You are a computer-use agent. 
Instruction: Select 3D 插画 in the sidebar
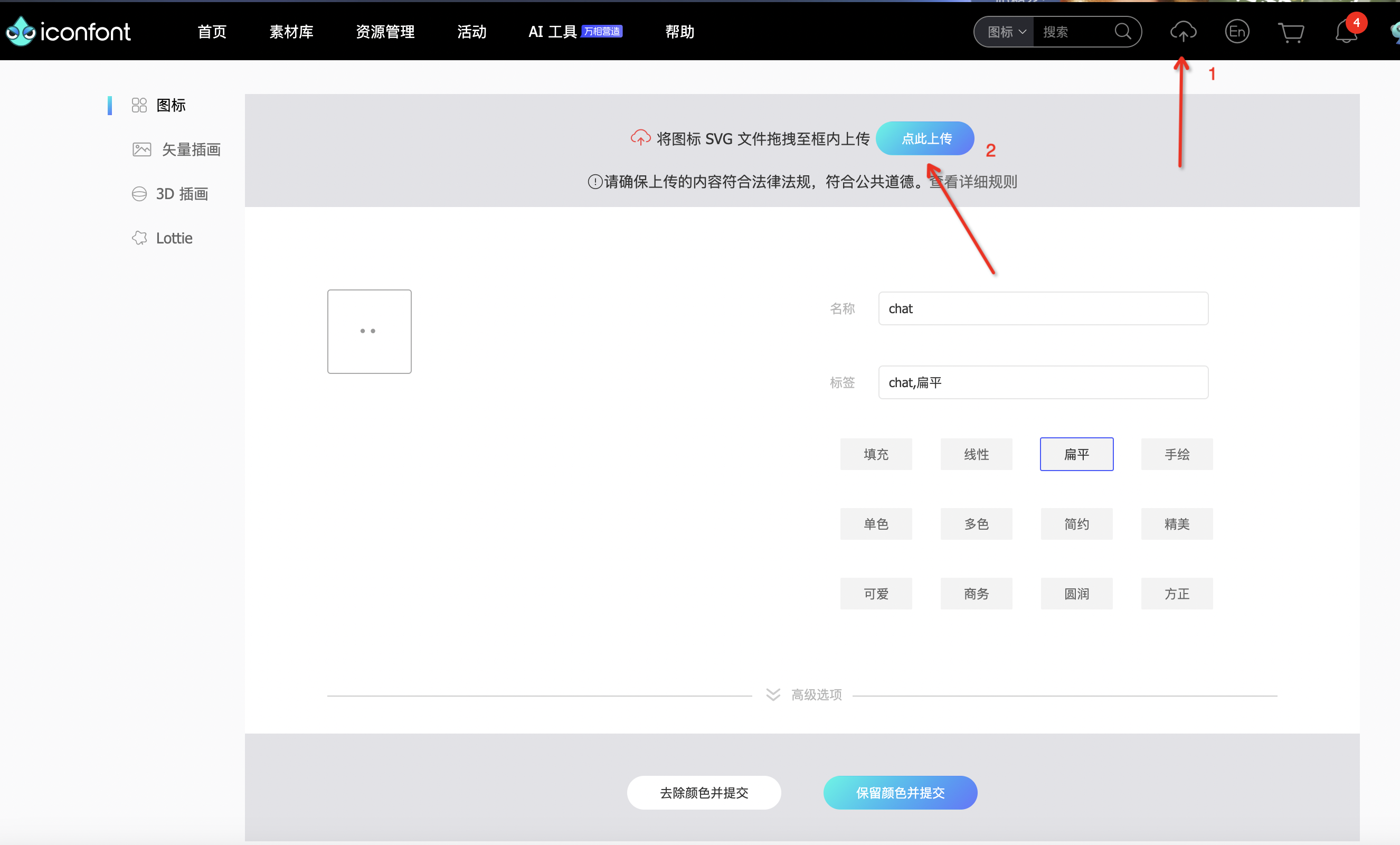coord(181,194)
